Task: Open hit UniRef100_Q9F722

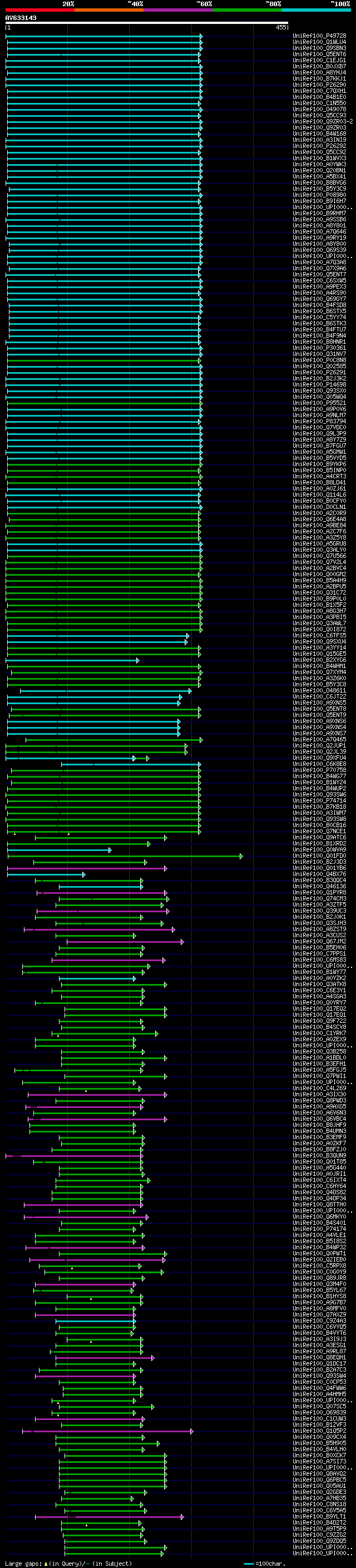Action: coord(319,1021)
